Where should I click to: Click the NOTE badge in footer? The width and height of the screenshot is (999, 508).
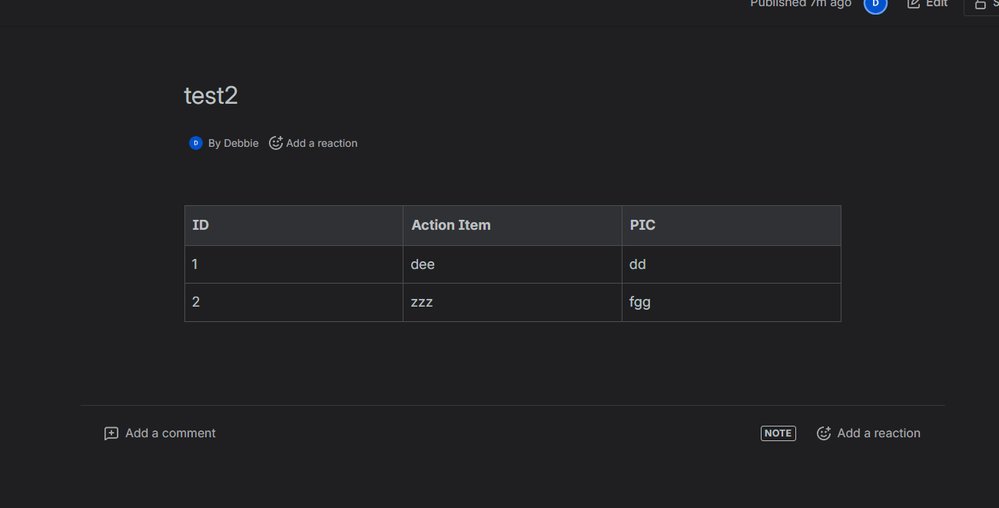pos(778,433)
